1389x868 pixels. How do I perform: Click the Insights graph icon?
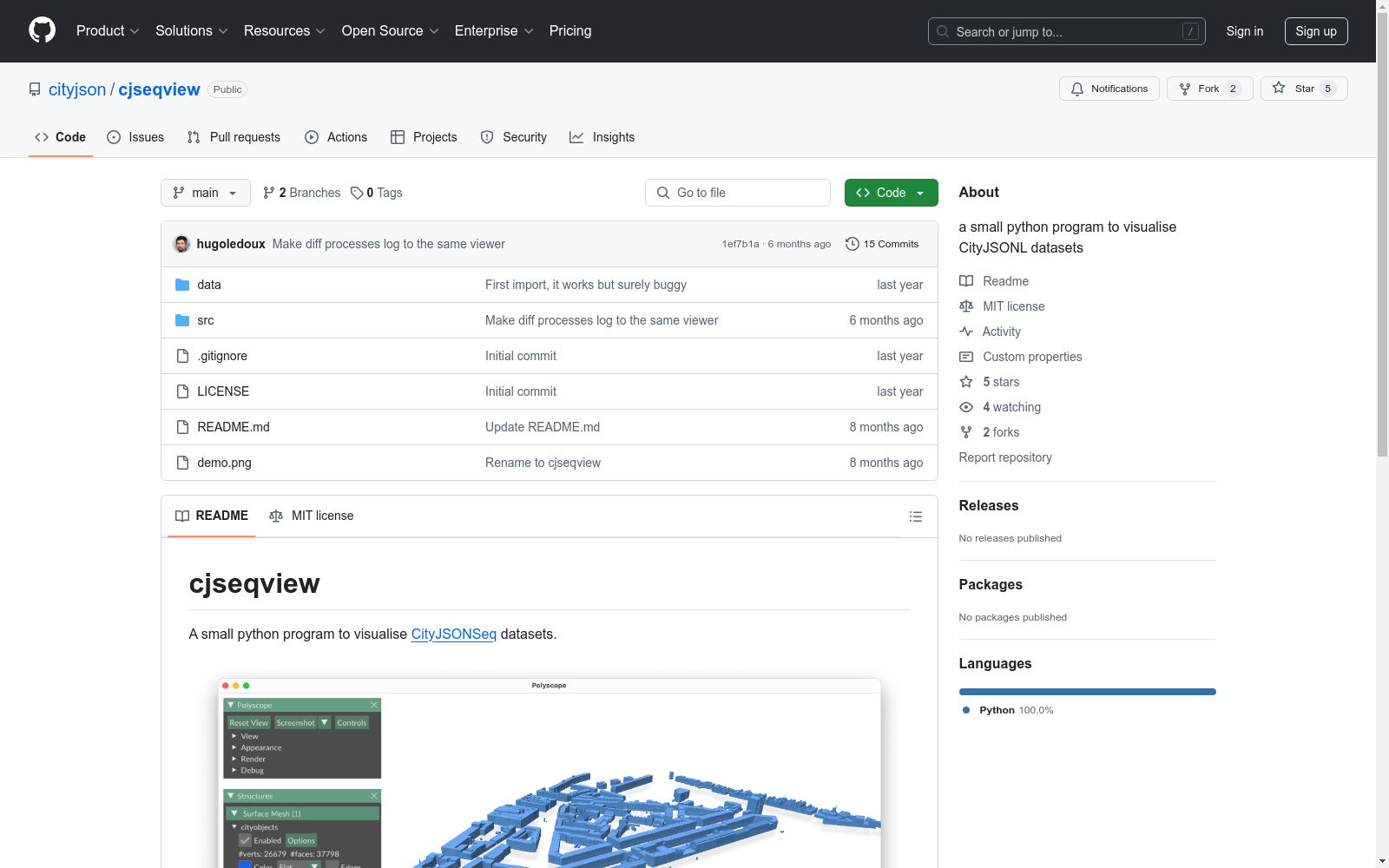pyautogui.click(x=576, y=137)
